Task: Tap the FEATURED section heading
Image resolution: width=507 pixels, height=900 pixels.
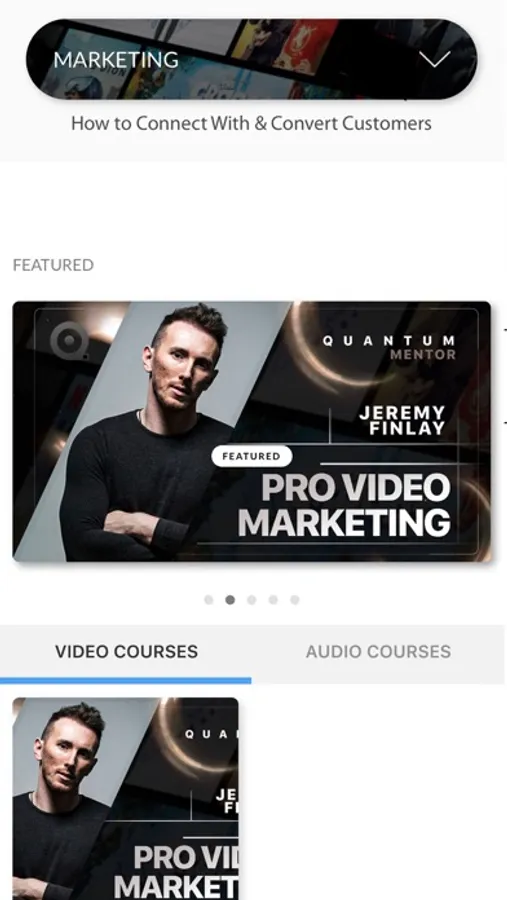Action: click(53, 265)
